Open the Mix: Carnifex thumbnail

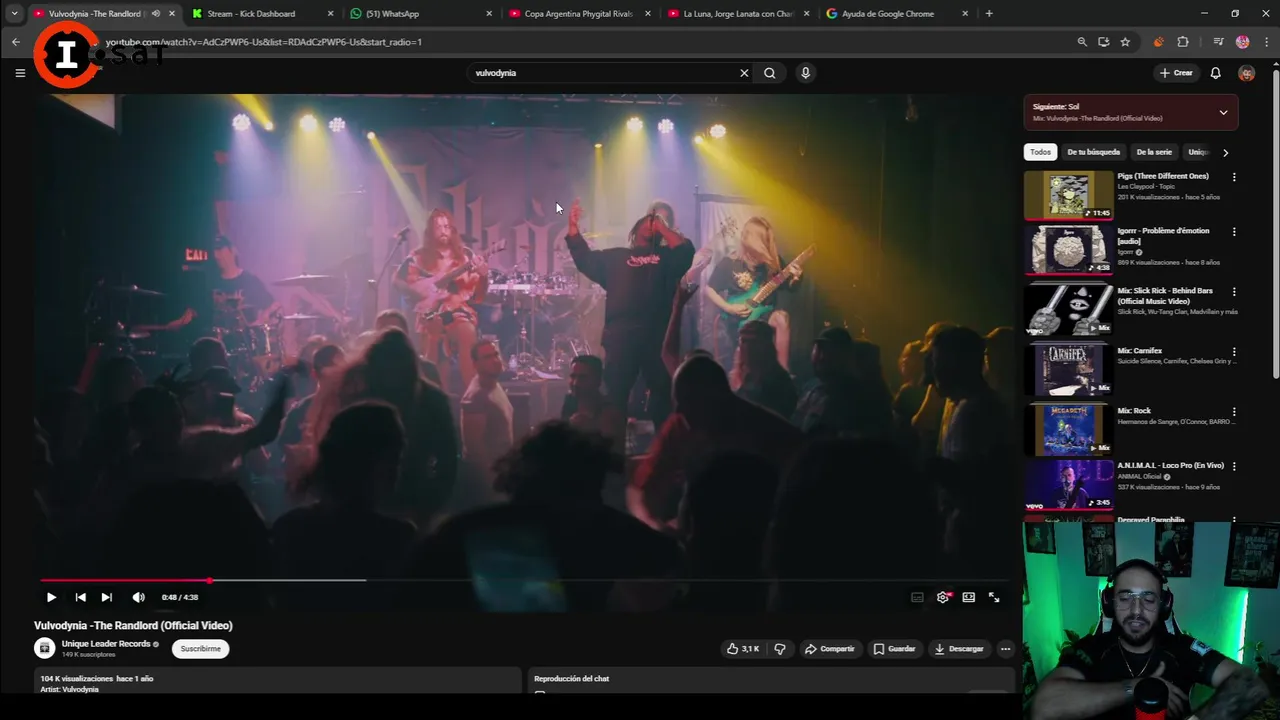point(1068,369)
